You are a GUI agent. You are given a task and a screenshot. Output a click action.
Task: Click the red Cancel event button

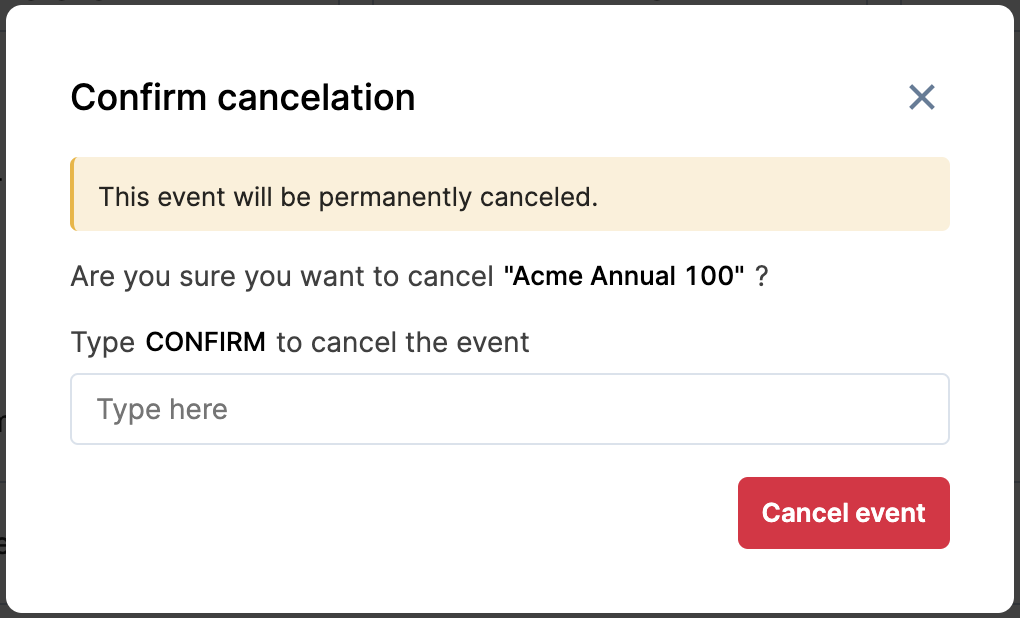coord(843,512)
